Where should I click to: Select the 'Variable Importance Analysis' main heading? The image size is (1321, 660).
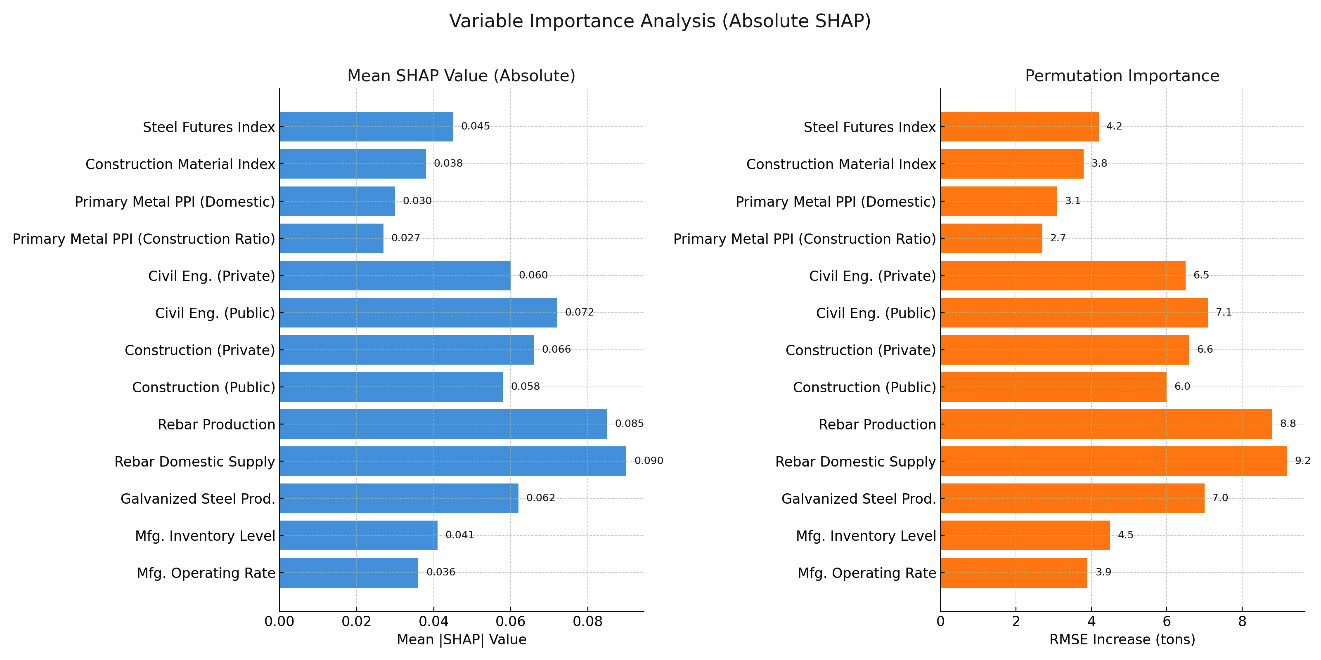(660, 21)
